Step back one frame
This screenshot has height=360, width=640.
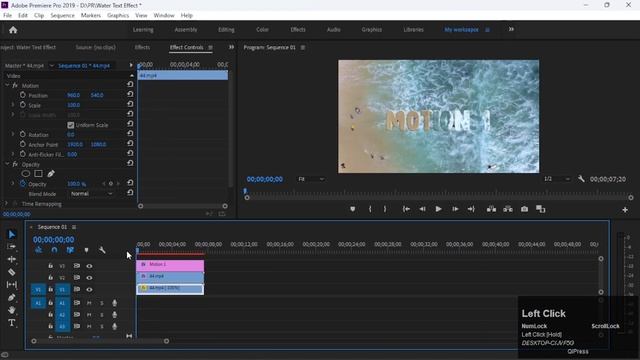pyautogui.click(x=422, y=209)
